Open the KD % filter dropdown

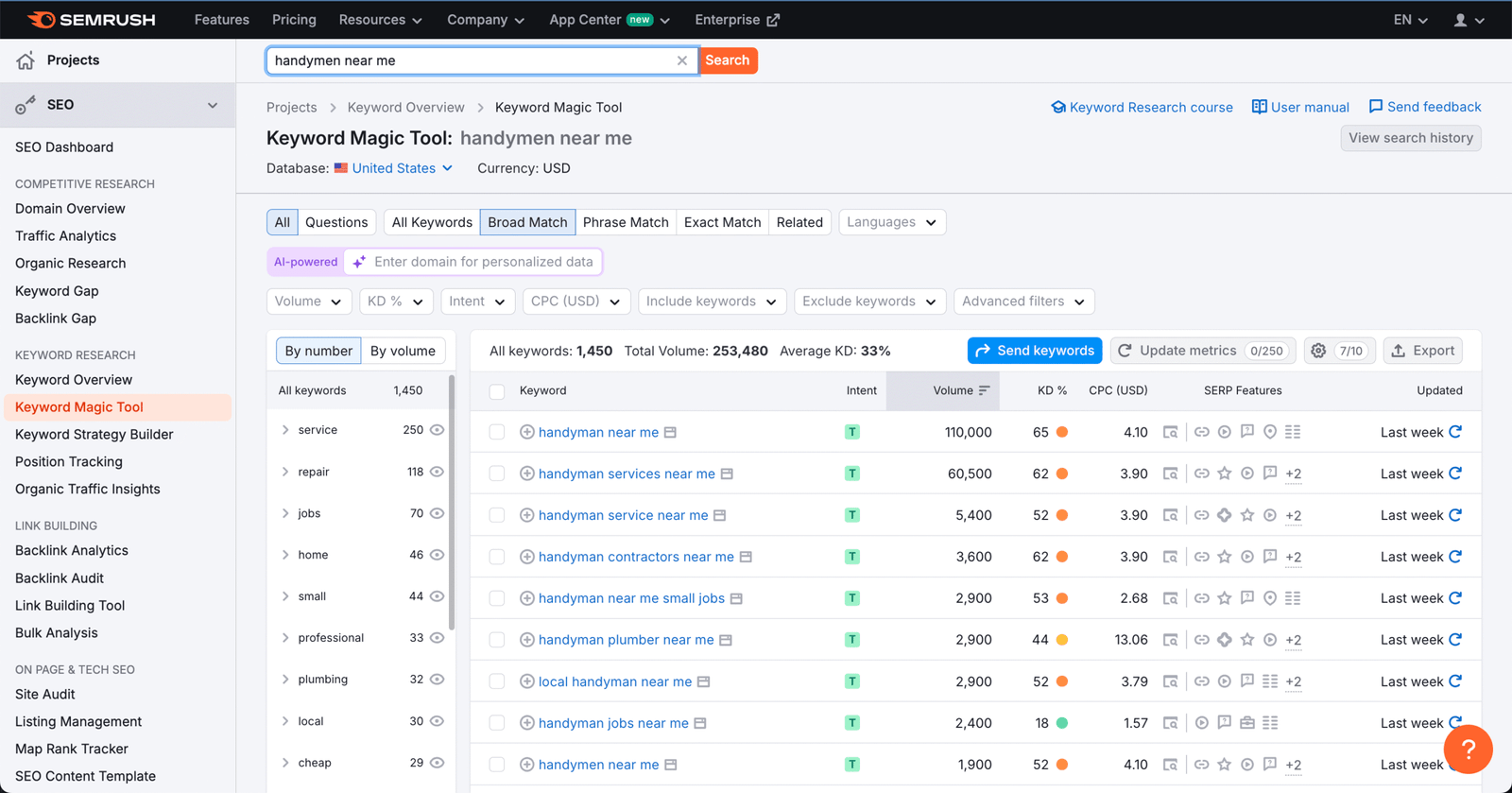(x=396, y=302)
